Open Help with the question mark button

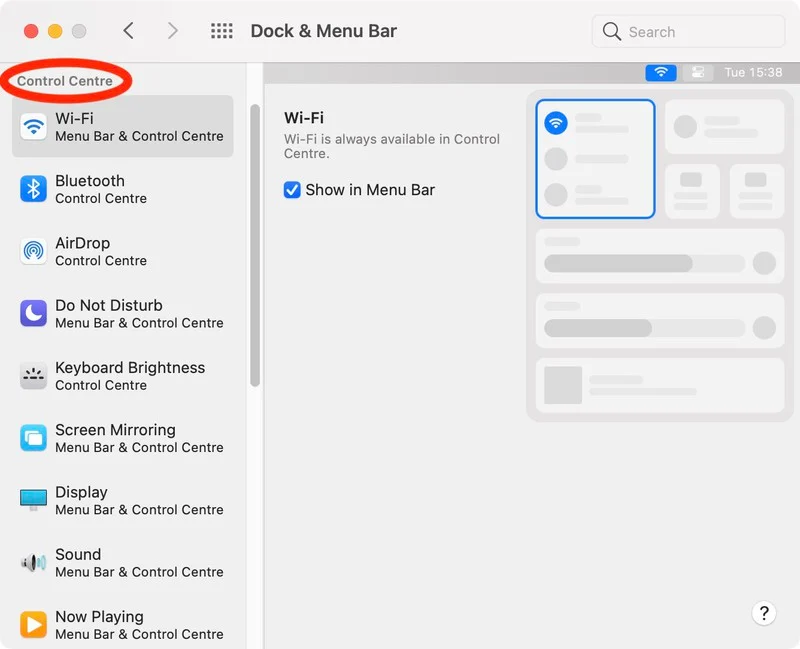pyautogui.click(x=763, y=613)
